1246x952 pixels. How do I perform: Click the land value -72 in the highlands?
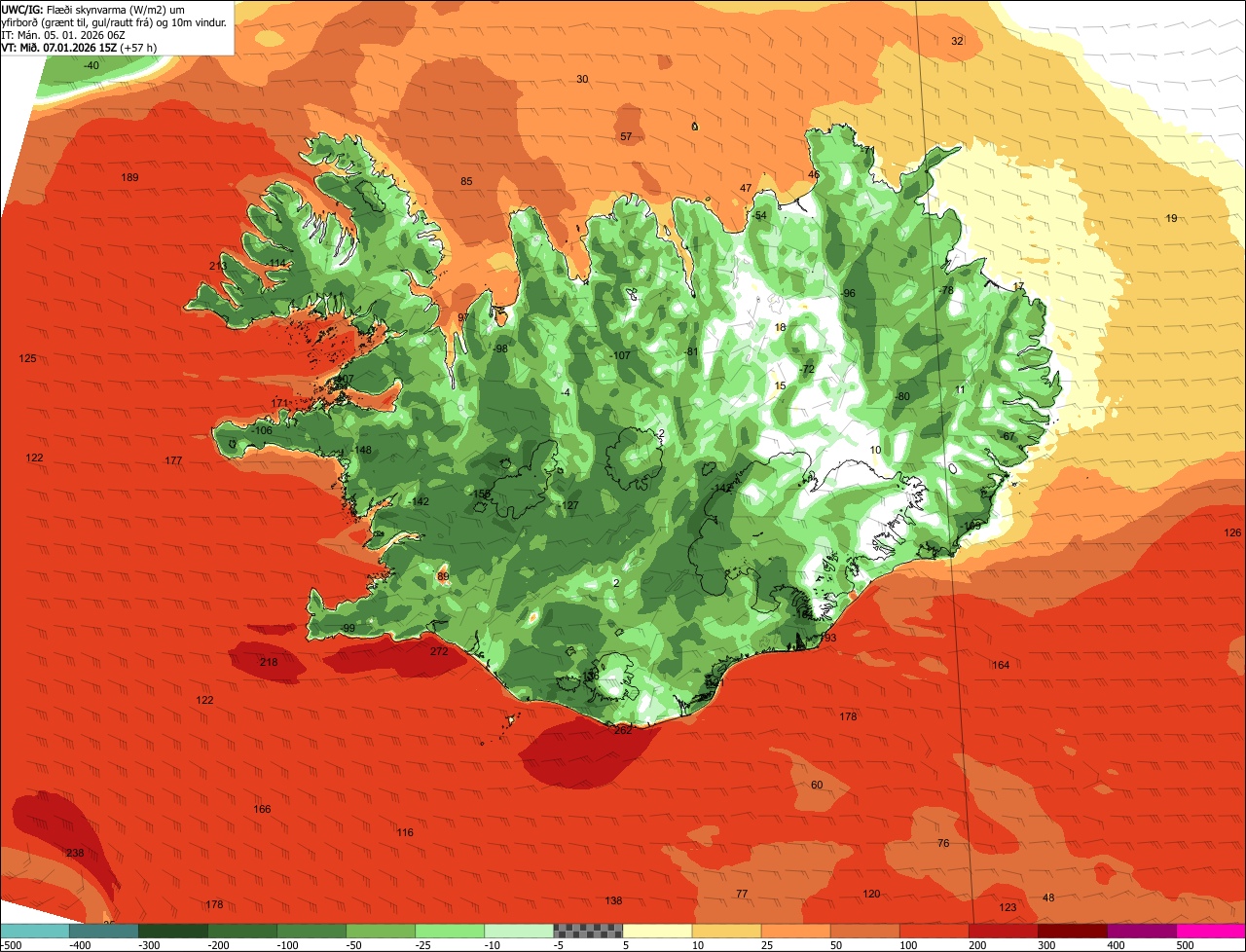pos(806,369)
